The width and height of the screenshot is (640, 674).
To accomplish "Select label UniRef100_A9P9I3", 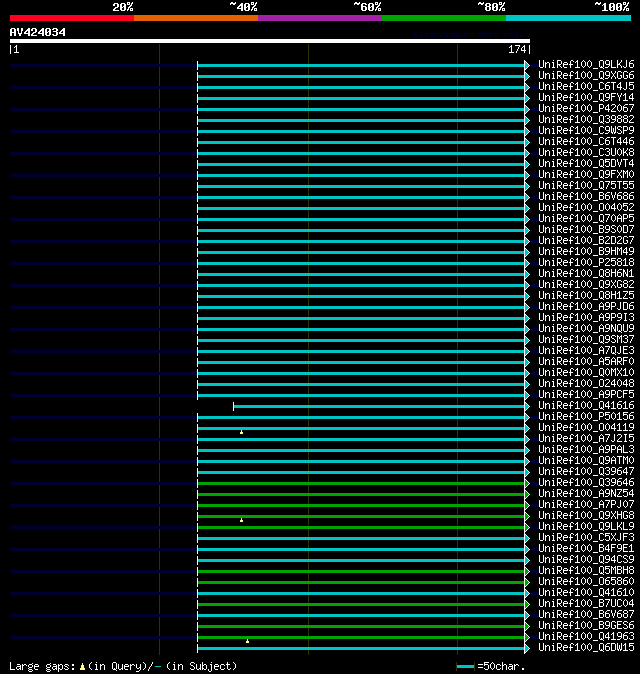I will coord(586,318).
